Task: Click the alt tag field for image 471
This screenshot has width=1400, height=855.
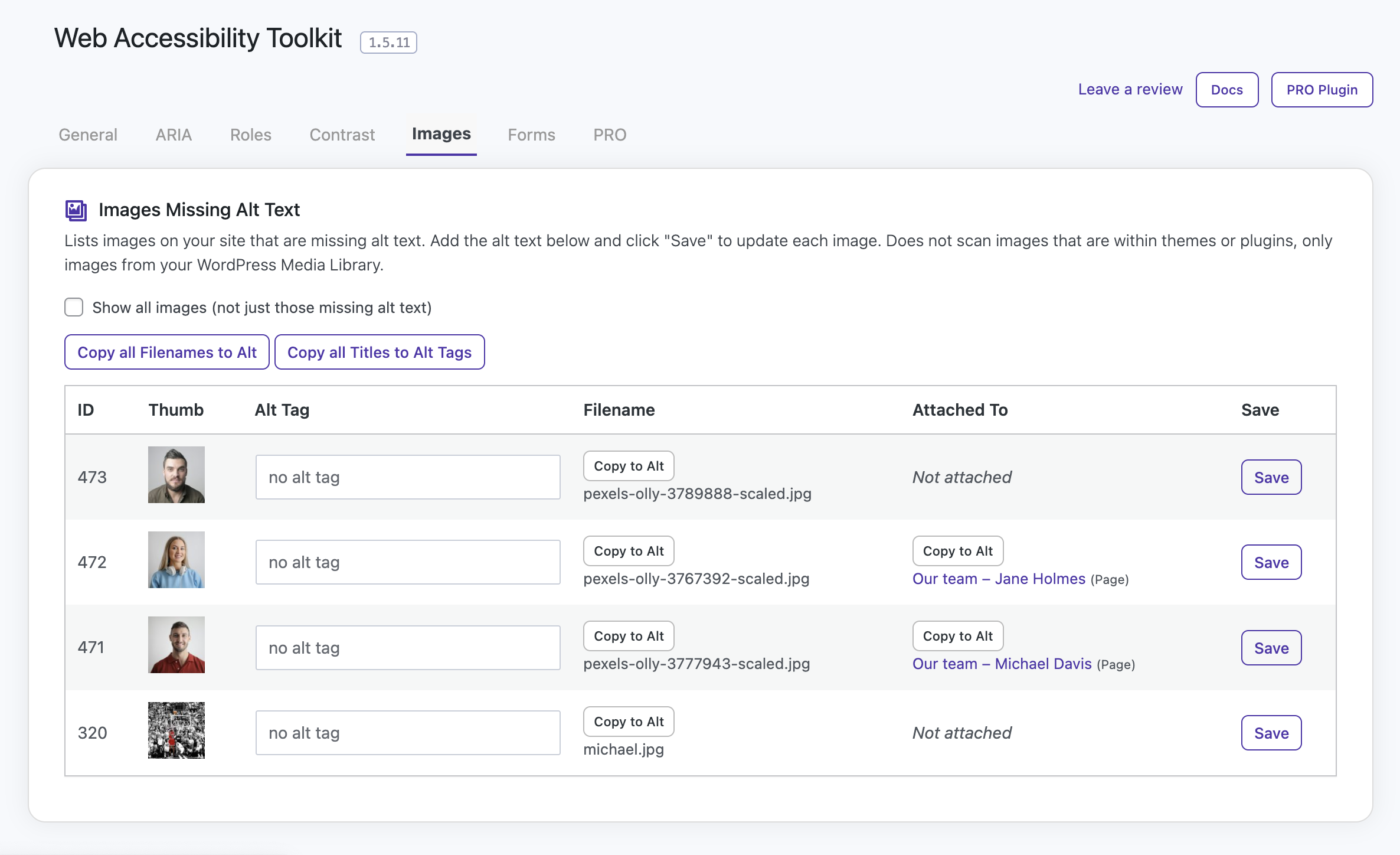Action: [x=407, y=648]
